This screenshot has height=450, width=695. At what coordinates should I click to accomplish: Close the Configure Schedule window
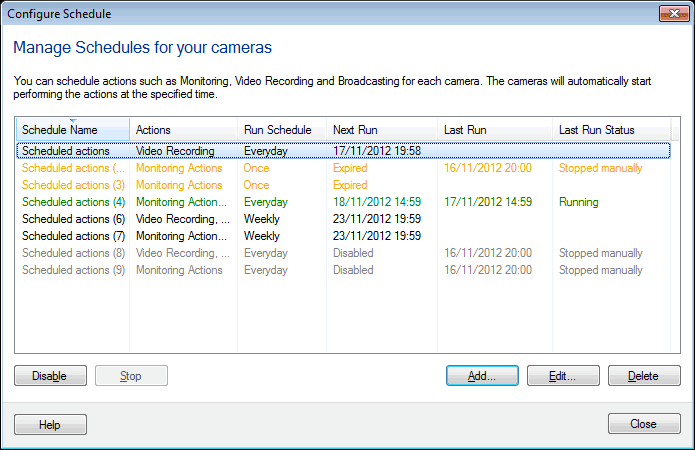671,14
